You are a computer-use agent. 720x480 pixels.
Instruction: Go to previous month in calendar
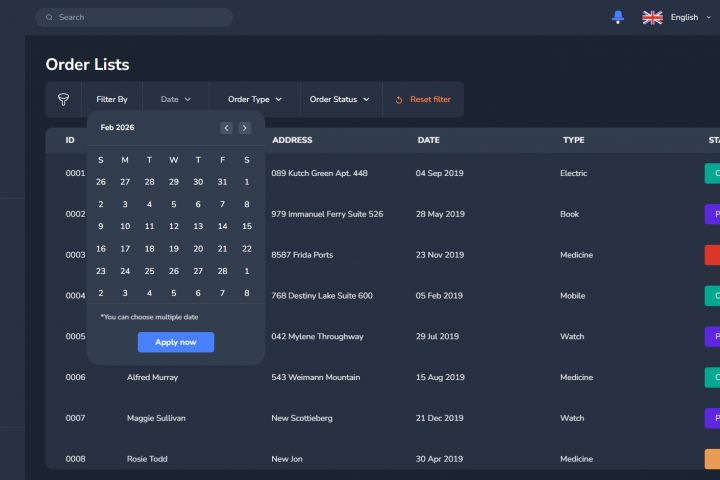(x=226, y=128)
